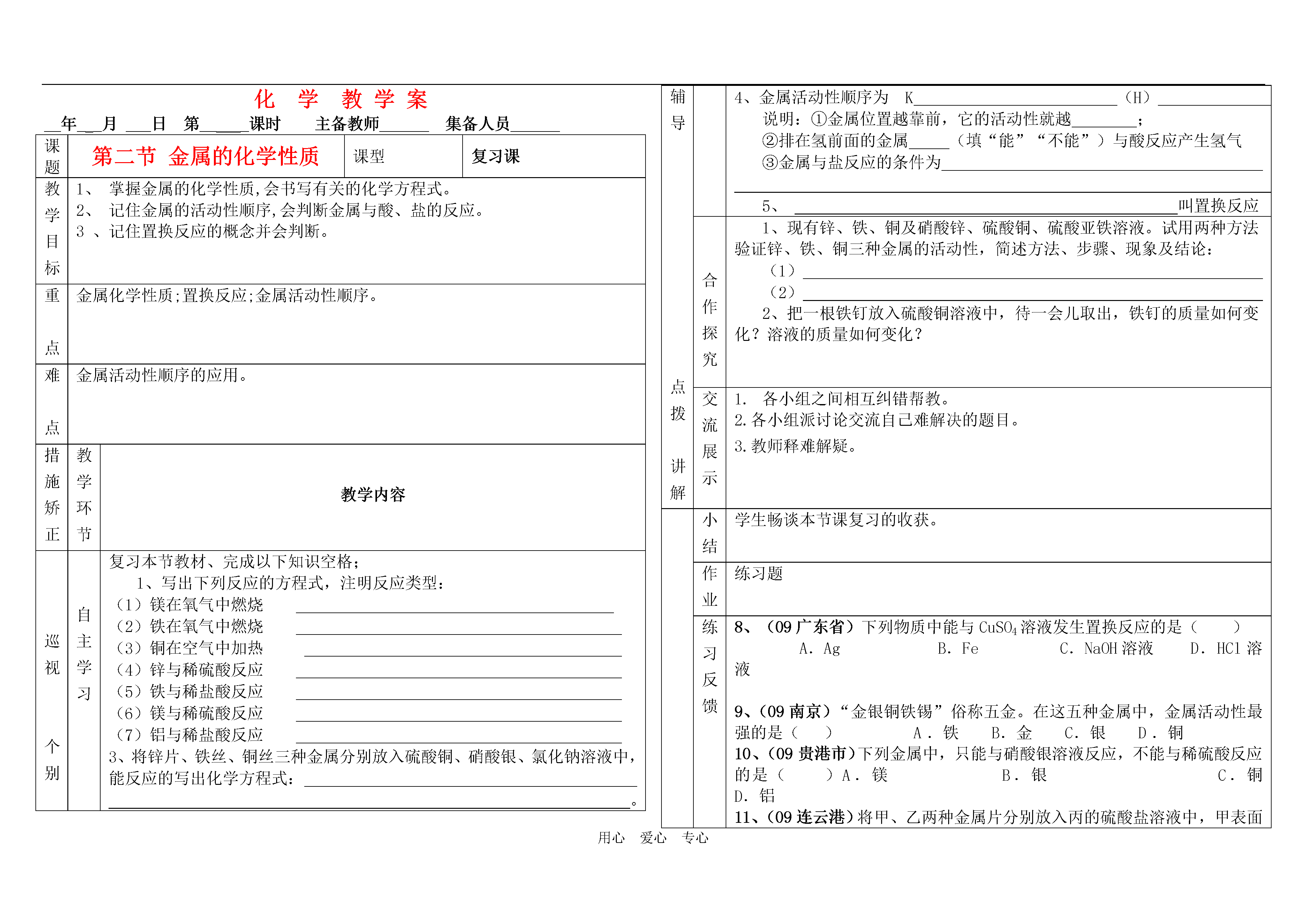The height and width of the screenshot is (924, 1307).
Task: Select option "C. 银" in question 9
Action: (x=1085, y=733)
